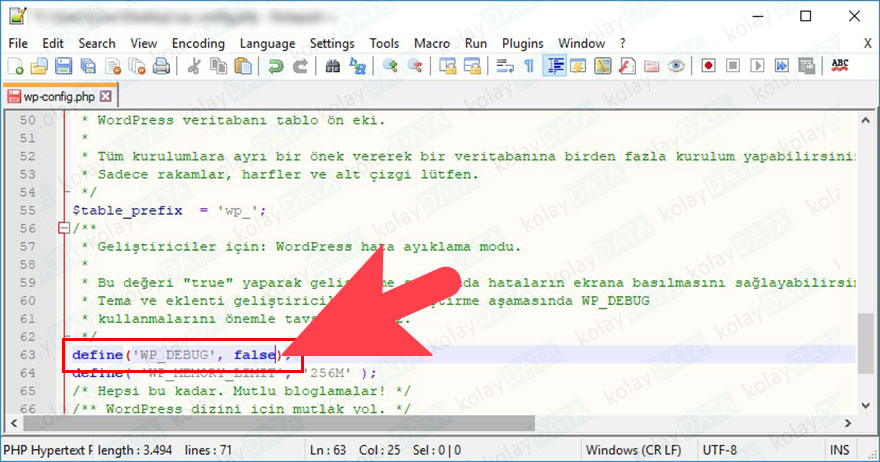Click Stop recording macro button
This screenshot has height=462, width=880.
click(x=733, y=66)
